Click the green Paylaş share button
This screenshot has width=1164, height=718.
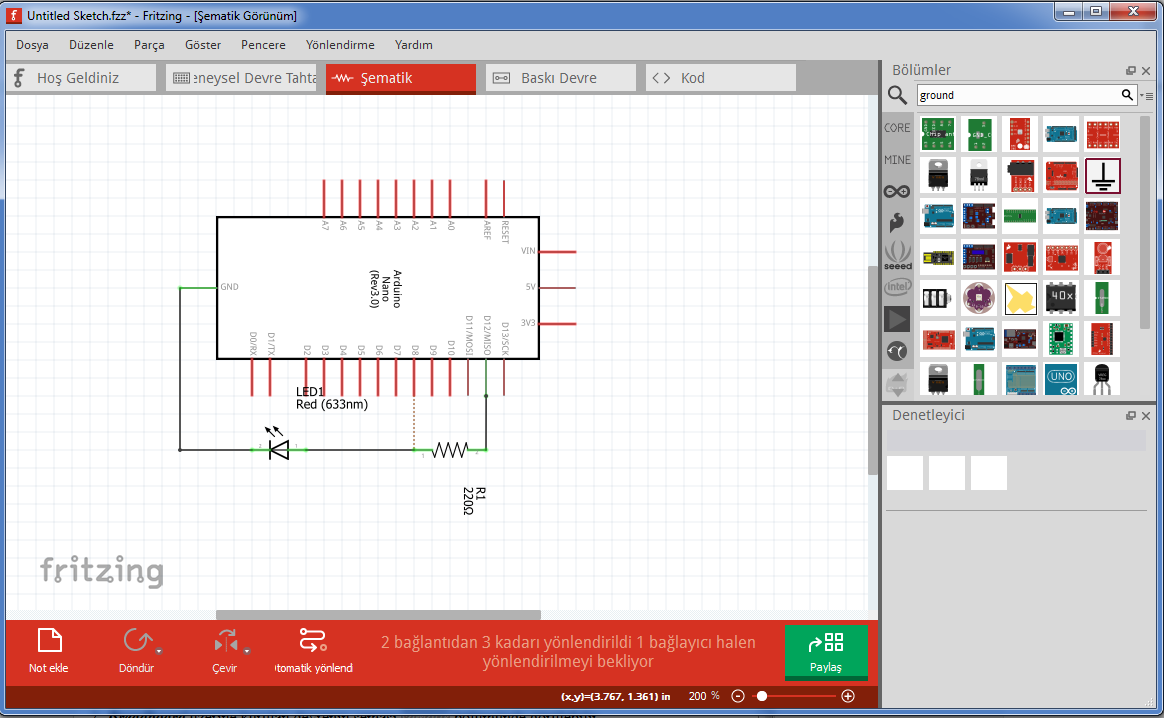[825, 652]
